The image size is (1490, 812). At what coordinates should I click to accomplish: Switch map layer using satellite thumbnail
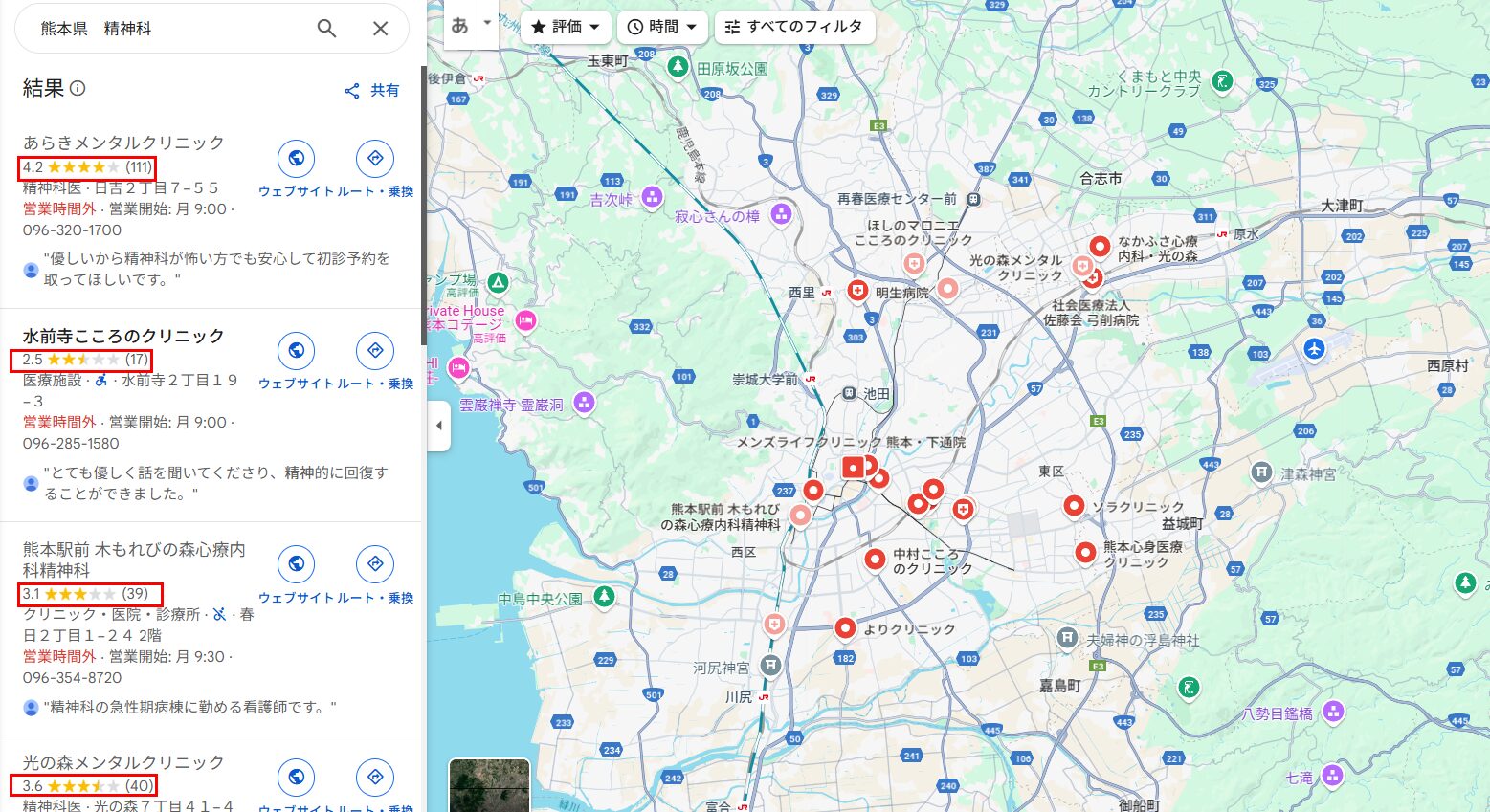click(489, 786)
